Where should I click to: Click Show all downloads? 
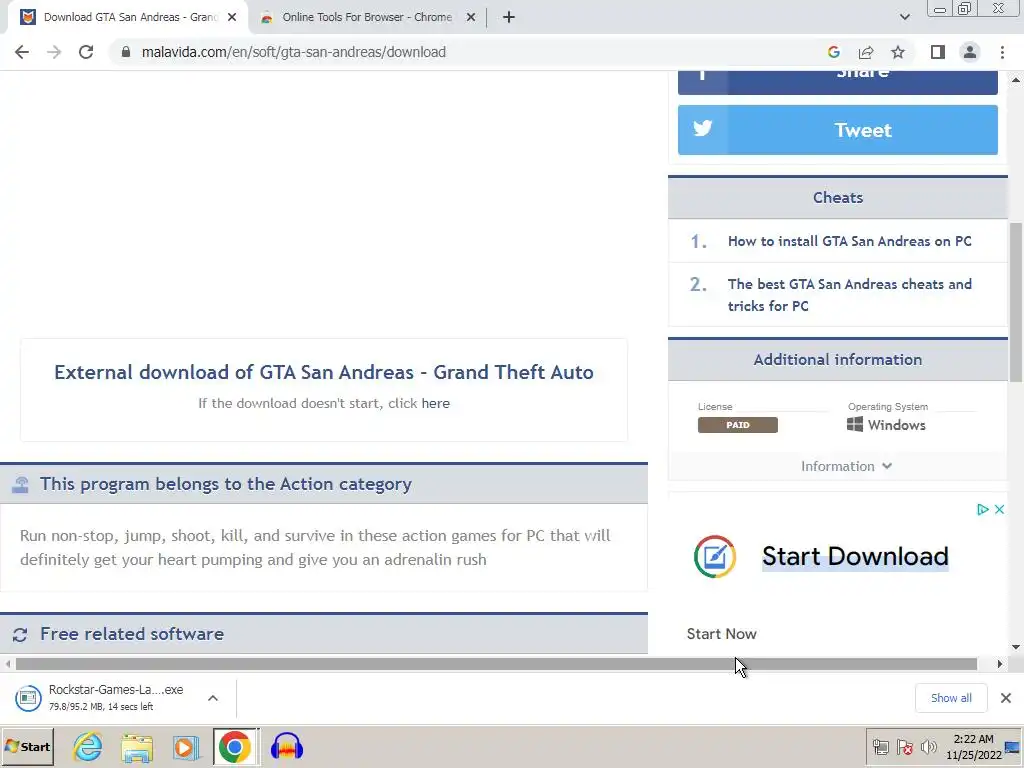951,698
